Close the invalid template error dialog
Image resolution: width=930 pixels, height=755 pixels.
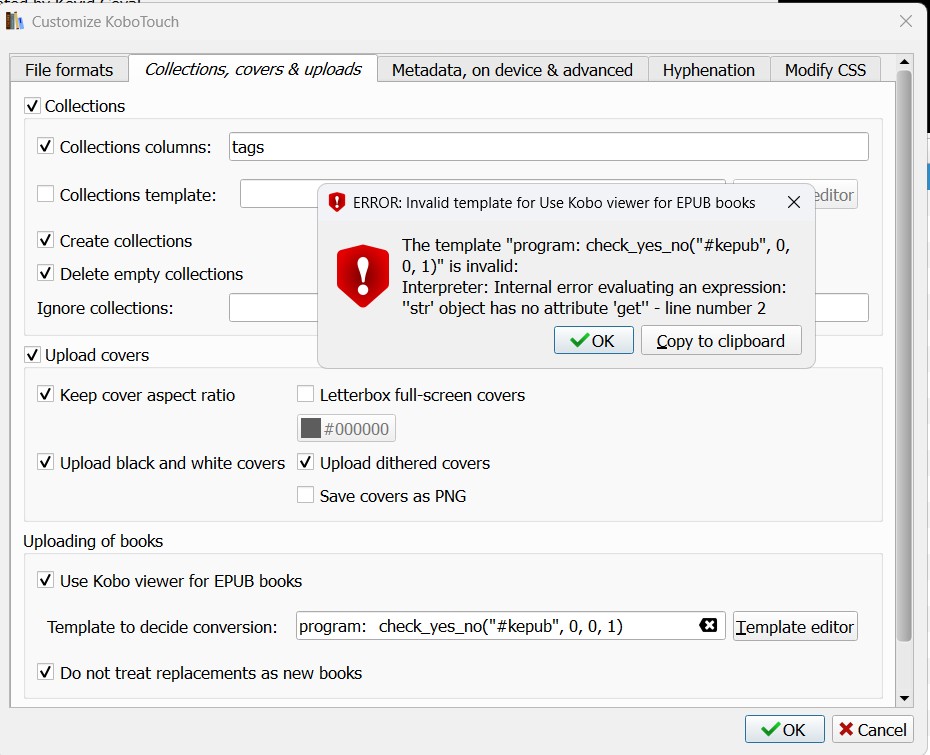794,202
